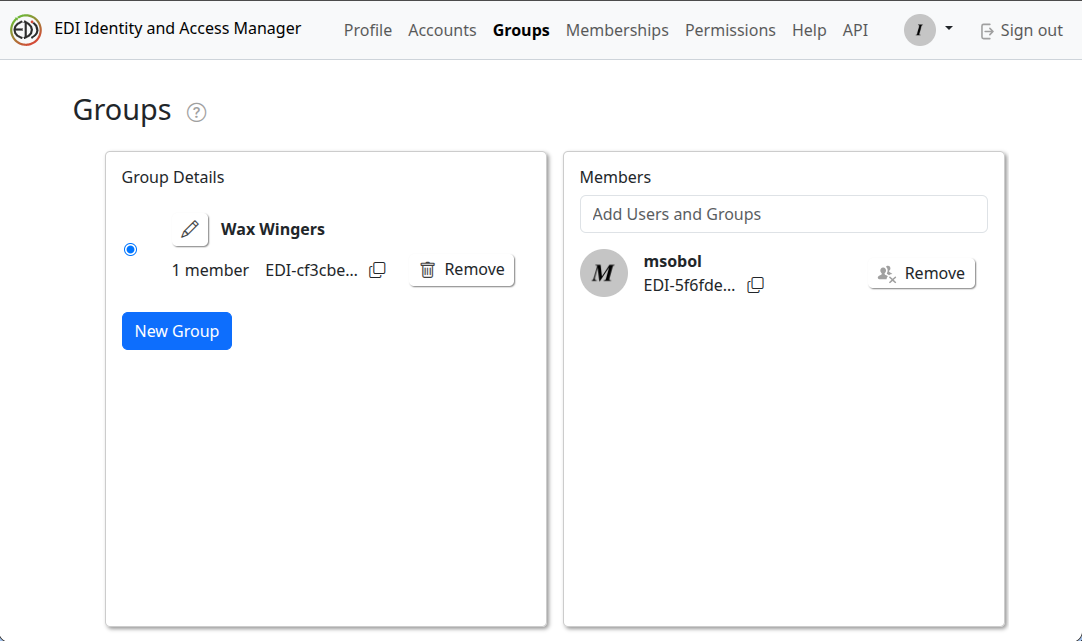Expand the user account dropdown caret
The width and height of the screenshot is (1082, 641).
pos(949,28)
